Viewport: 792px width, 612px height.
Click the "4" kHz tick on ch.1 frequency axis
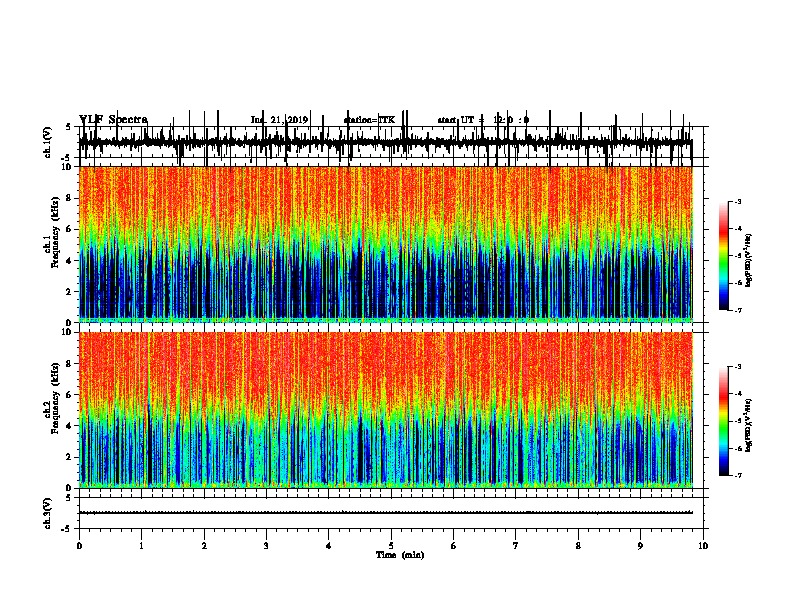[x=70, y=260]
